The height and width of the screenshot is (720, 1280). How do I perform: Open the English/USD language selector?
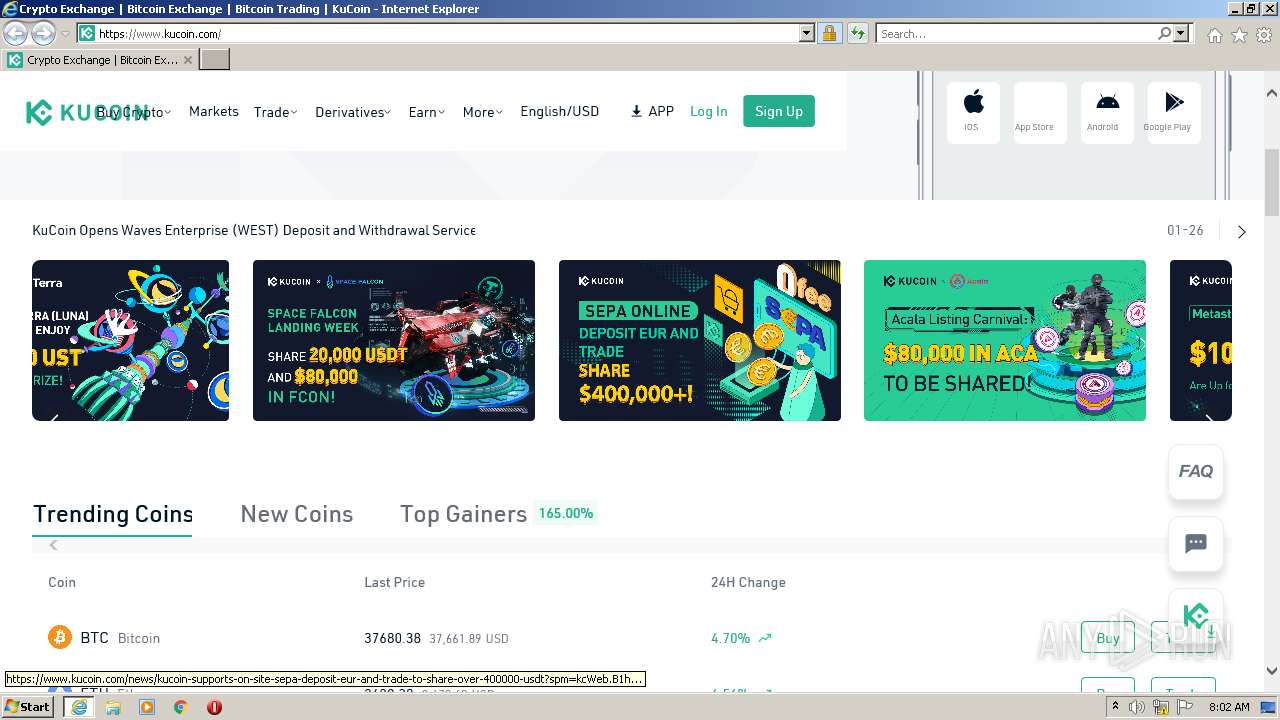point(559,111)
